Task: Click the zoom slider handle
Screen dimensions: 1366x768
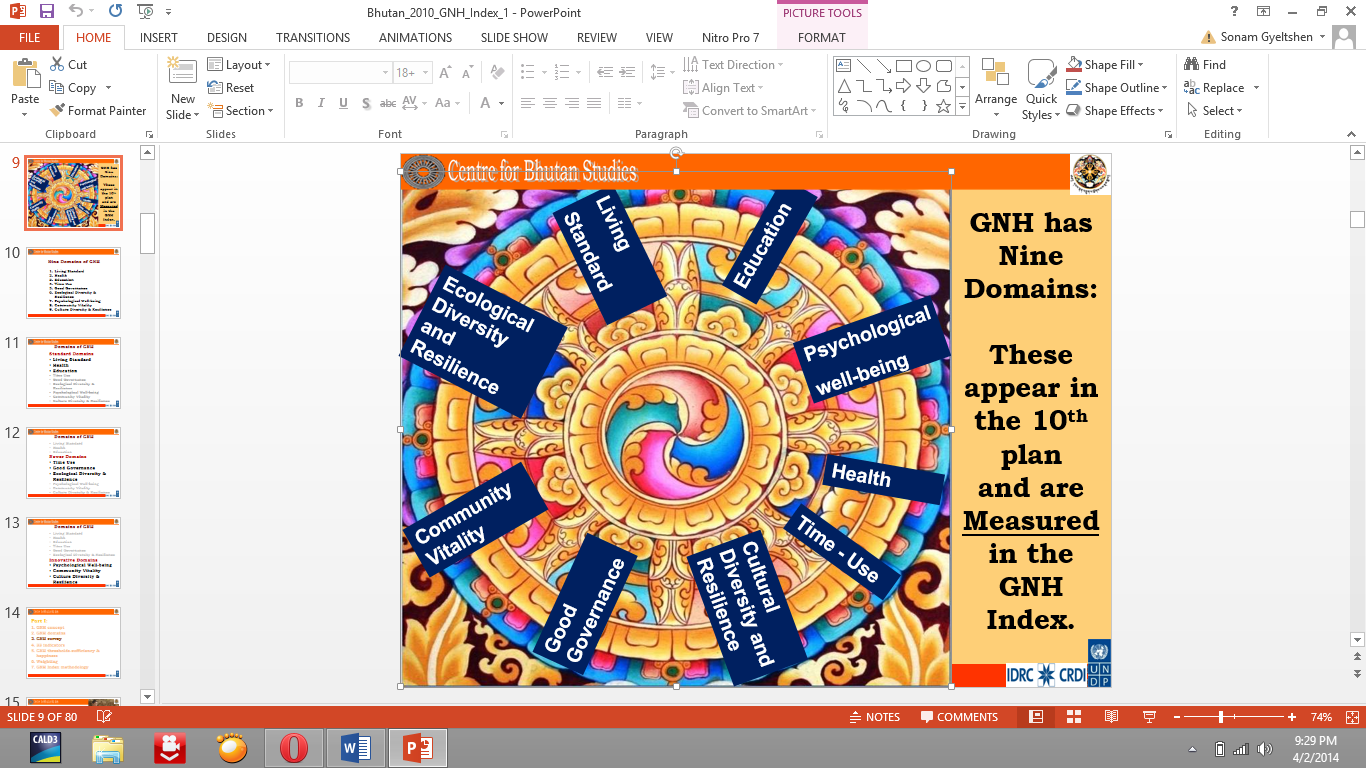Action: pyautogui.click(x=1221, y=717)
